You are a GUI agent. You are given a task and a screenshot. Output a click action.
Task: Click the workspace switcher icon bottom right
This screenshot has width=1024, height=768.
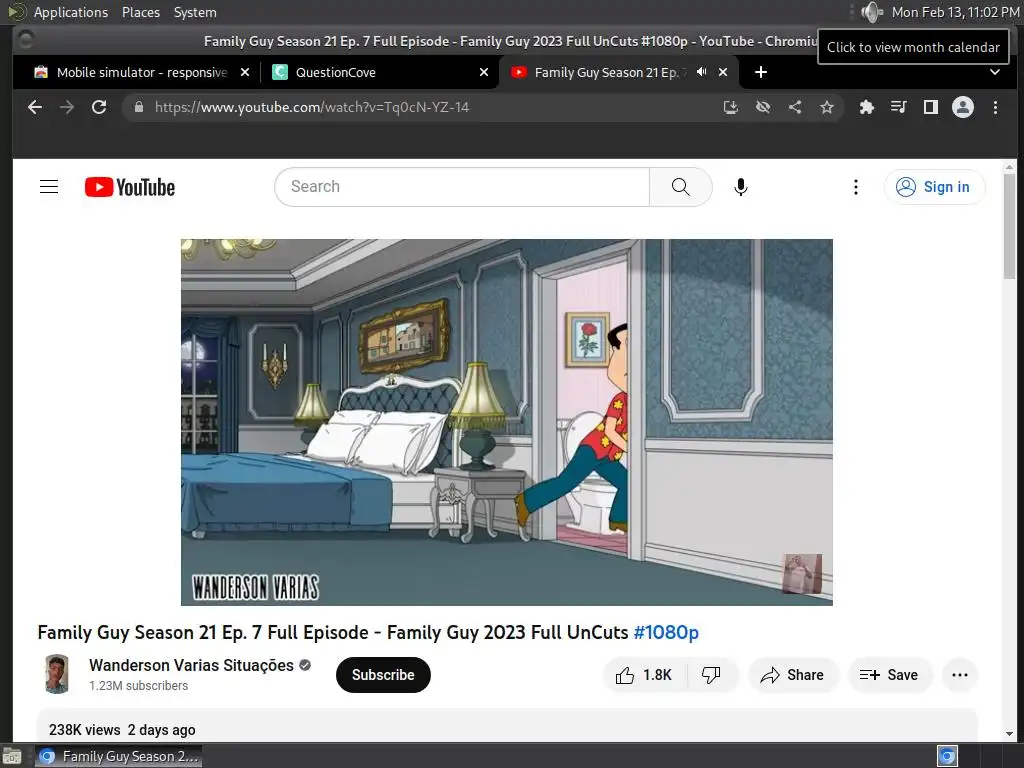tap(947, 756)
